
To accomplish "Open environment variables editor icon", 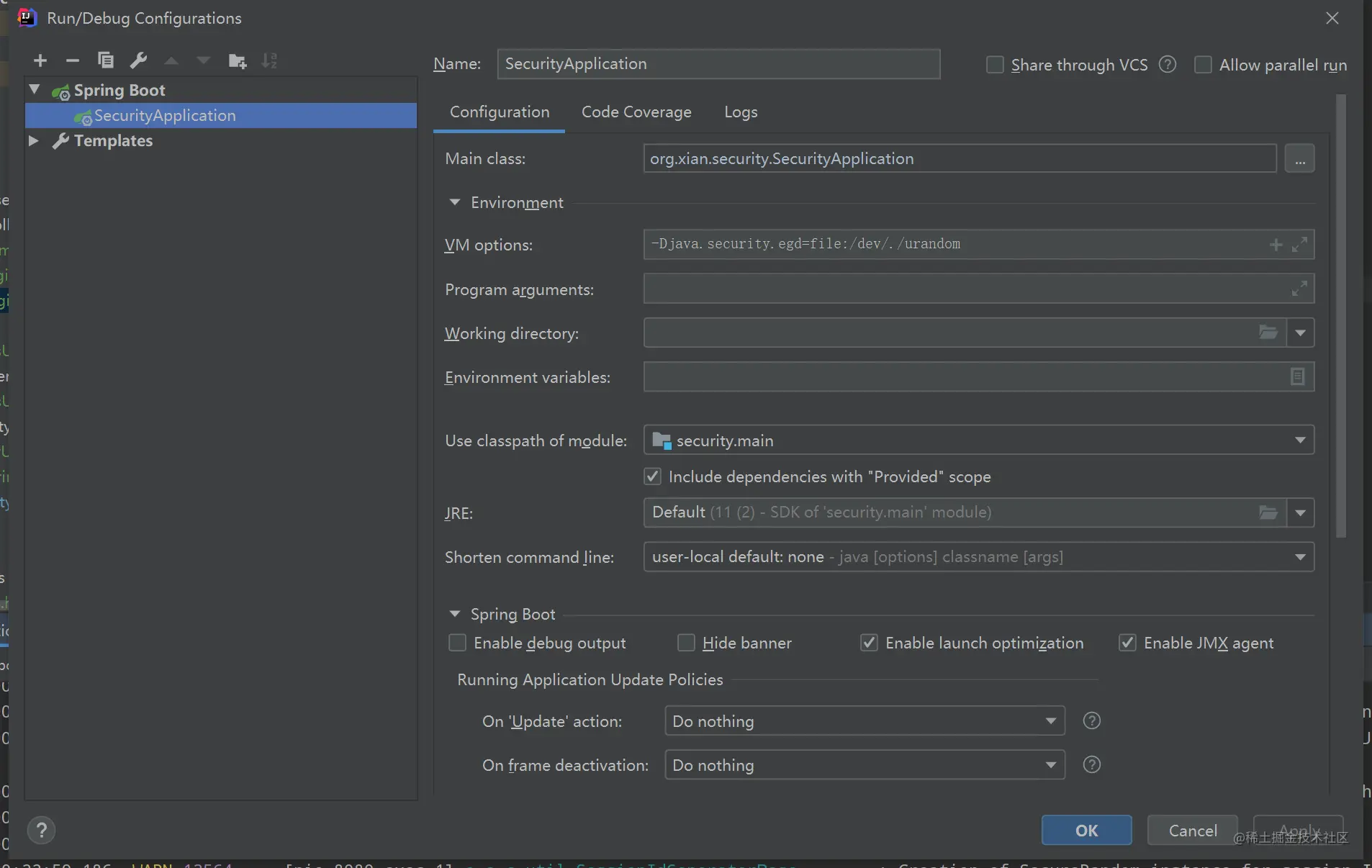I will pos(1297,376).
